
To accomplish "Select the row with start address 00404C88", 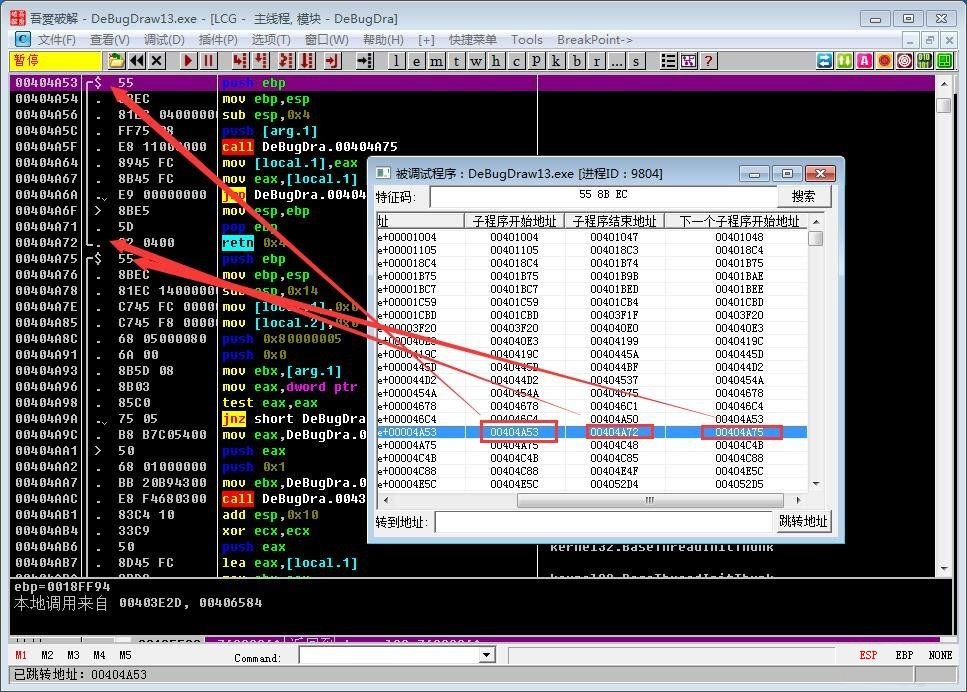I will [x=591, y=471].
